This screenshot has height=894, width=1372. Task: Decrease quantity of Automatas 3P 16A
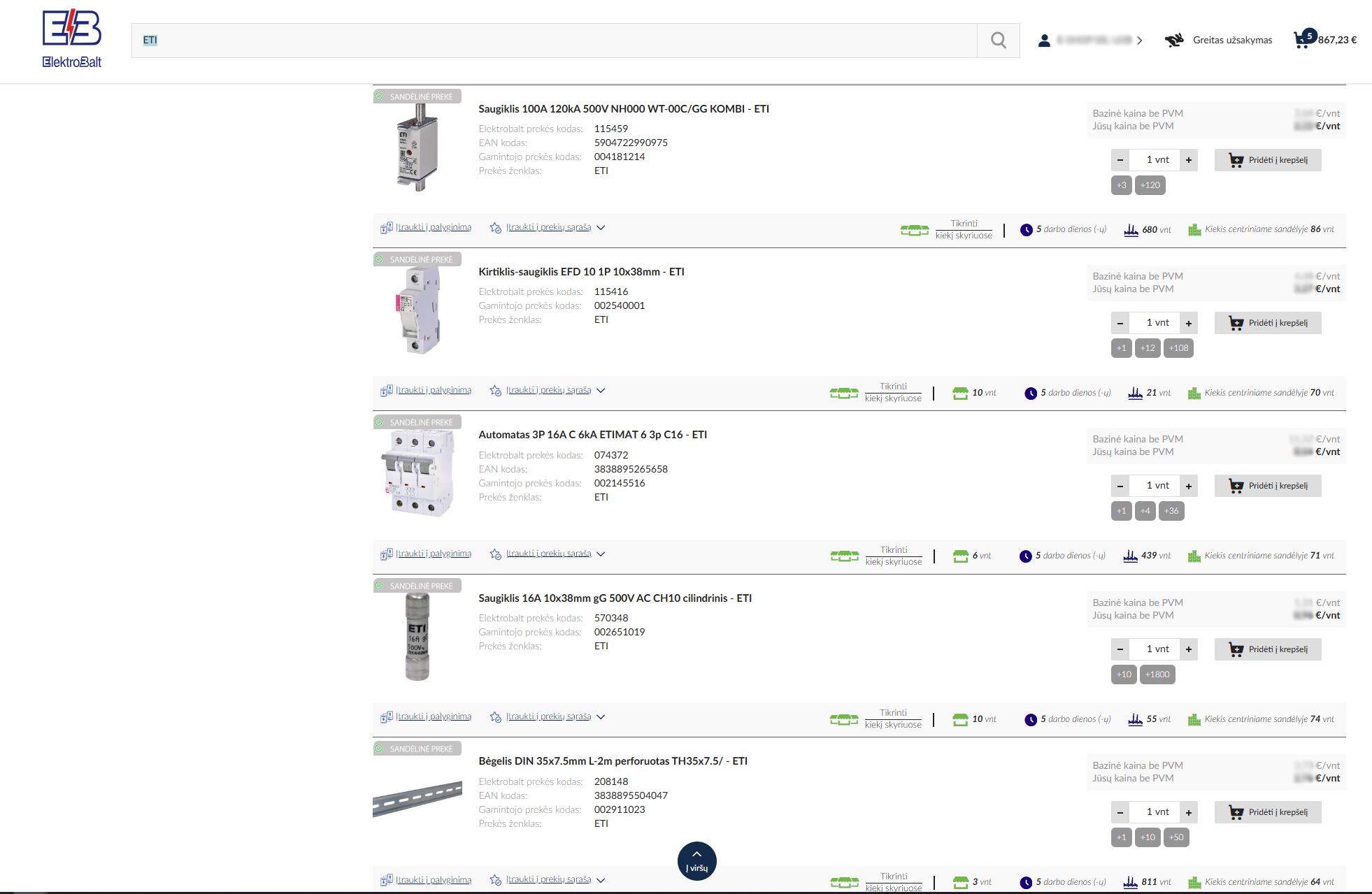(1120, 486)
